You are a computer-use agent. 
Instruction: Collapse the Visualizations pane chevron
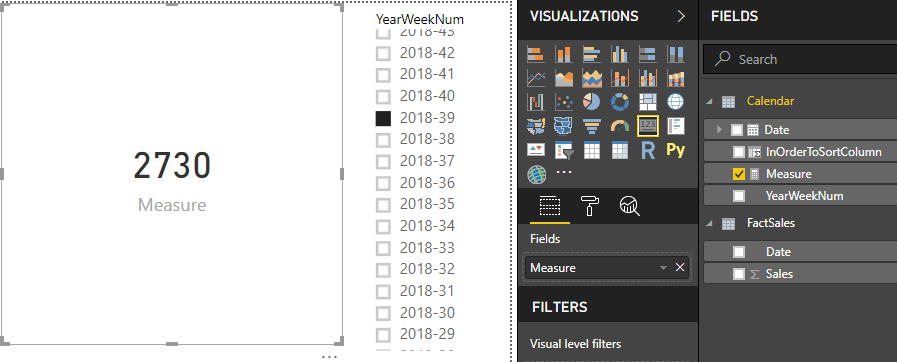(681, 16)
